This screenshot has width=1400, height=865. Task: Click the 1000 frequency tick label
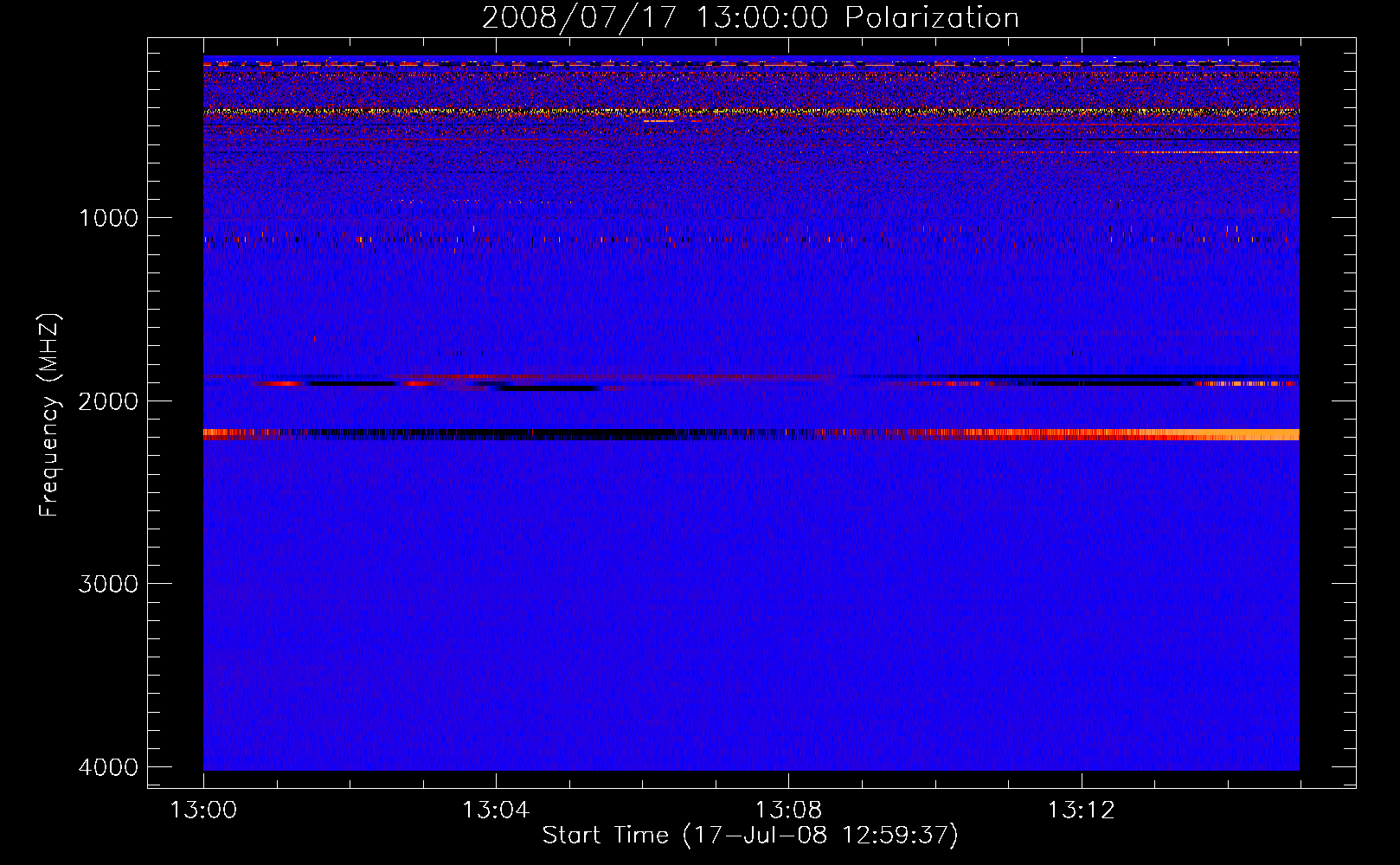(x=108, y=217)
